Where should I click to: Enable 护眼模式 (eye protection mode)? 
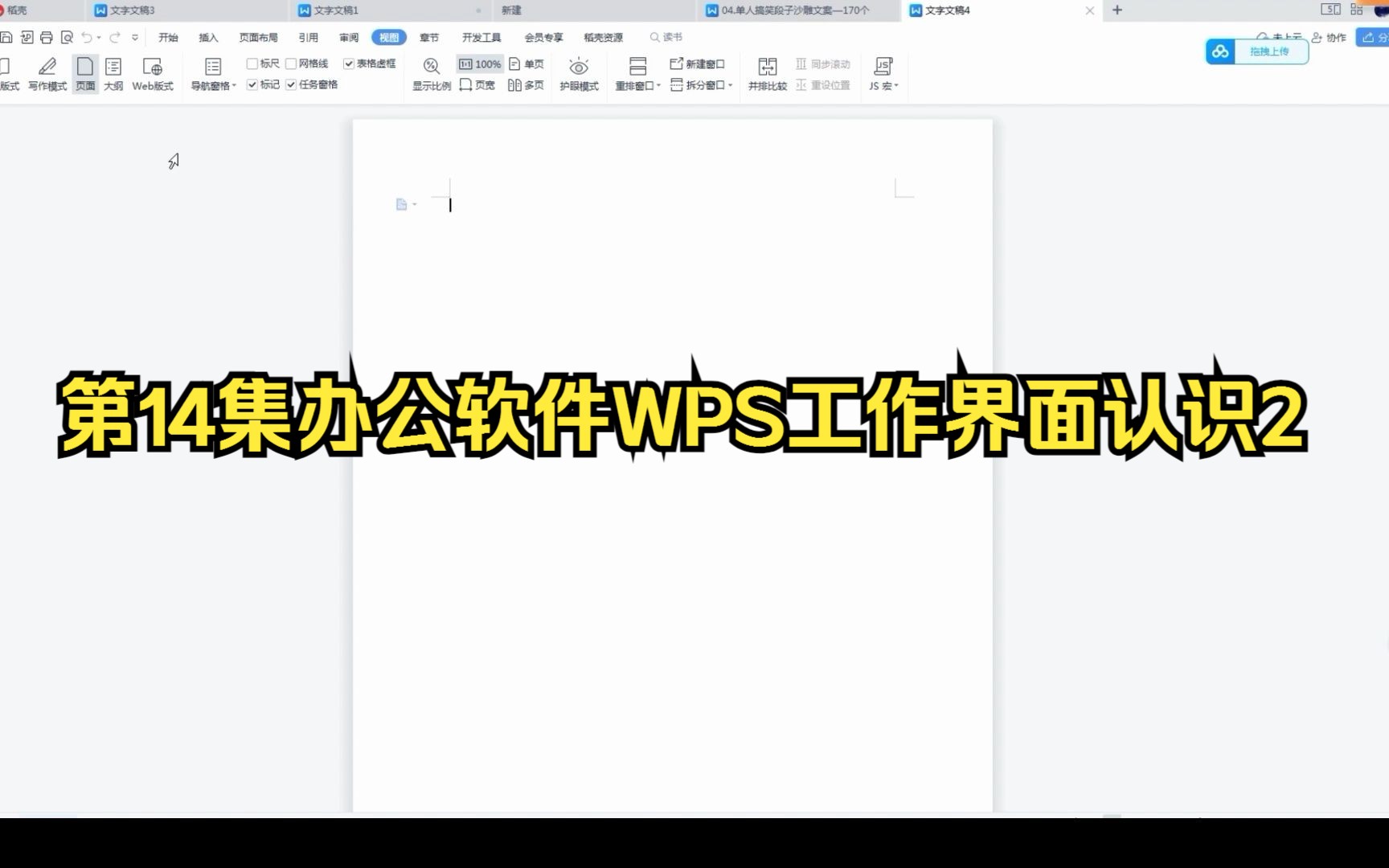[578, 74]
